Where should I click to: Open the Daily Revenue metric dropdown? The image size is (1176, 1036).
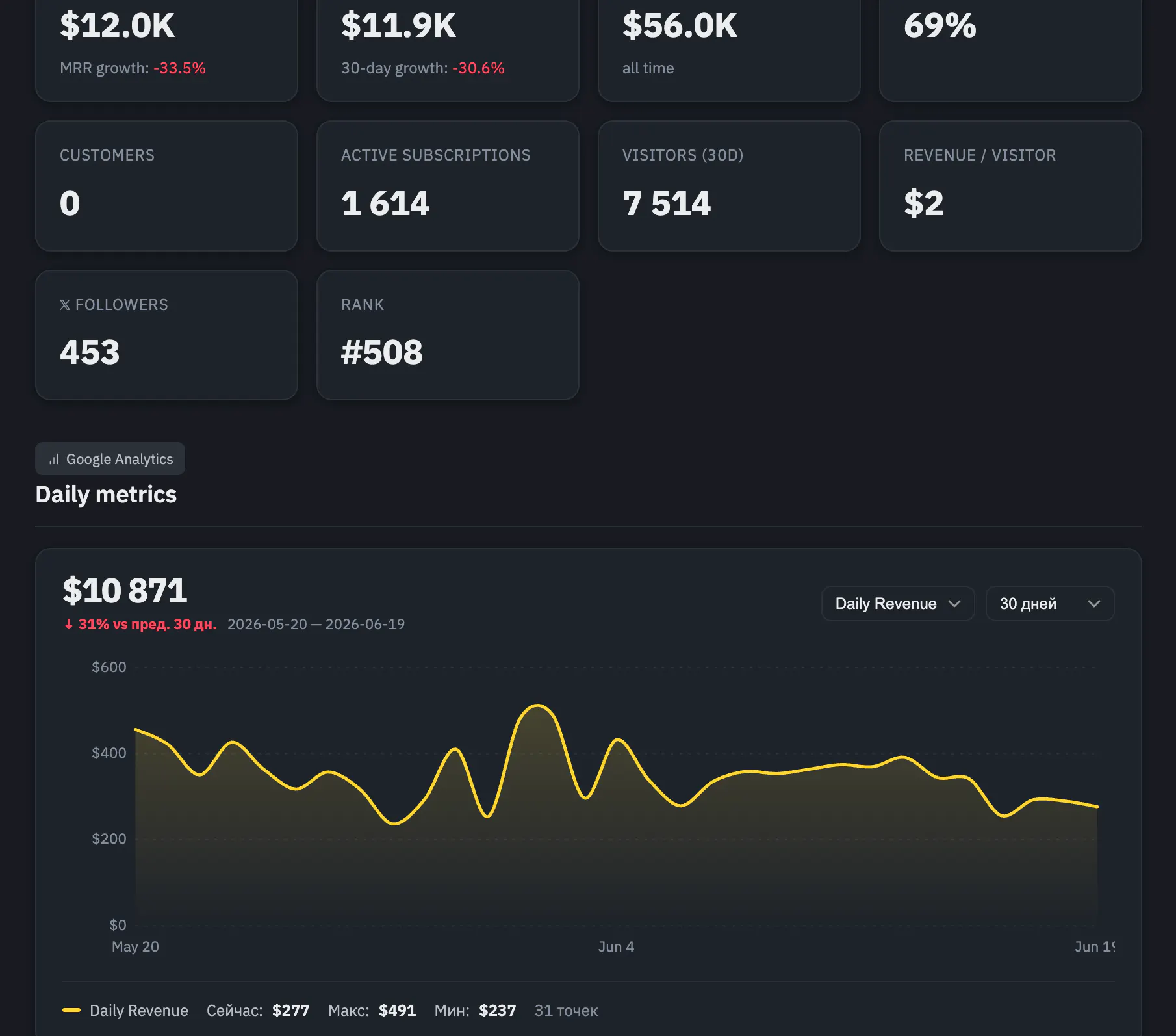[898, 604]
